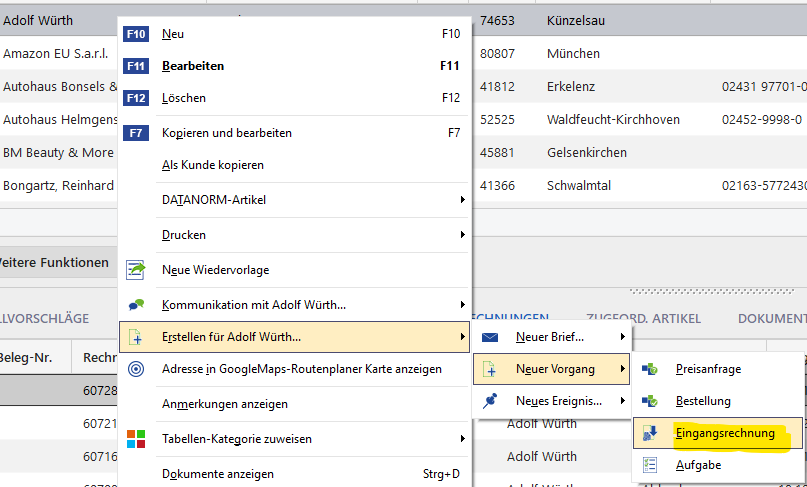Select the Autohaus Bonsels row
Viewport: 807px width, 487px height.
pyautogui.click(x=404, y=86)
